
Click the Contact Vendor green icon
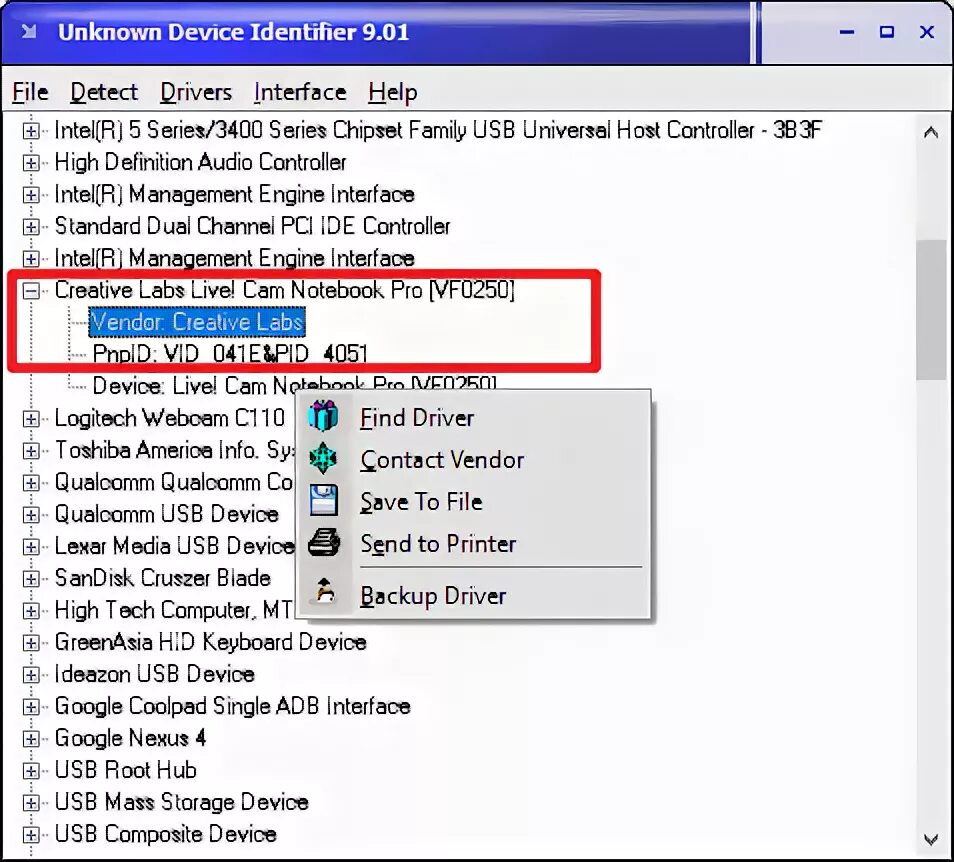point(323,459)
